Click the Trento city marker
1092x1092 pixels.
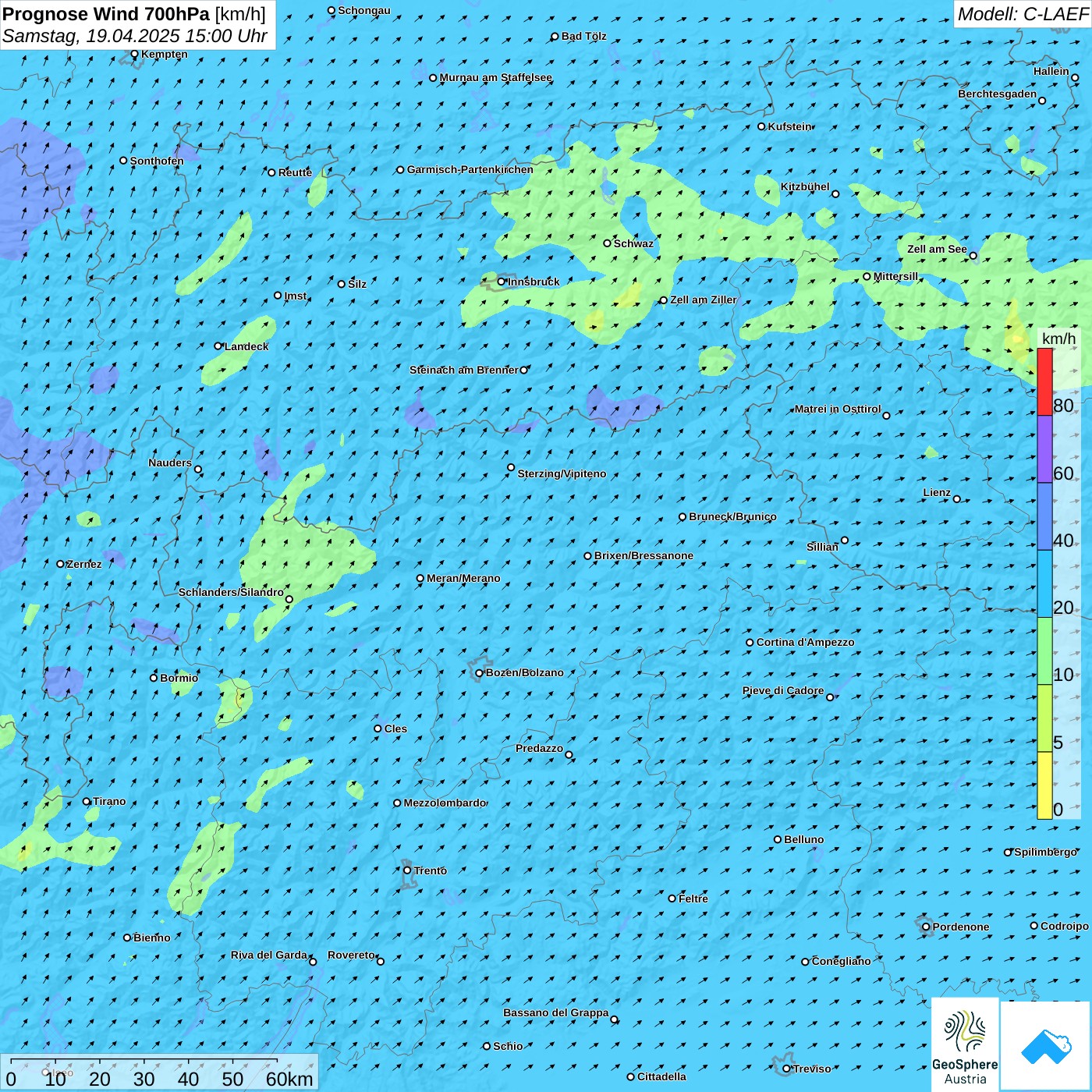407,870
